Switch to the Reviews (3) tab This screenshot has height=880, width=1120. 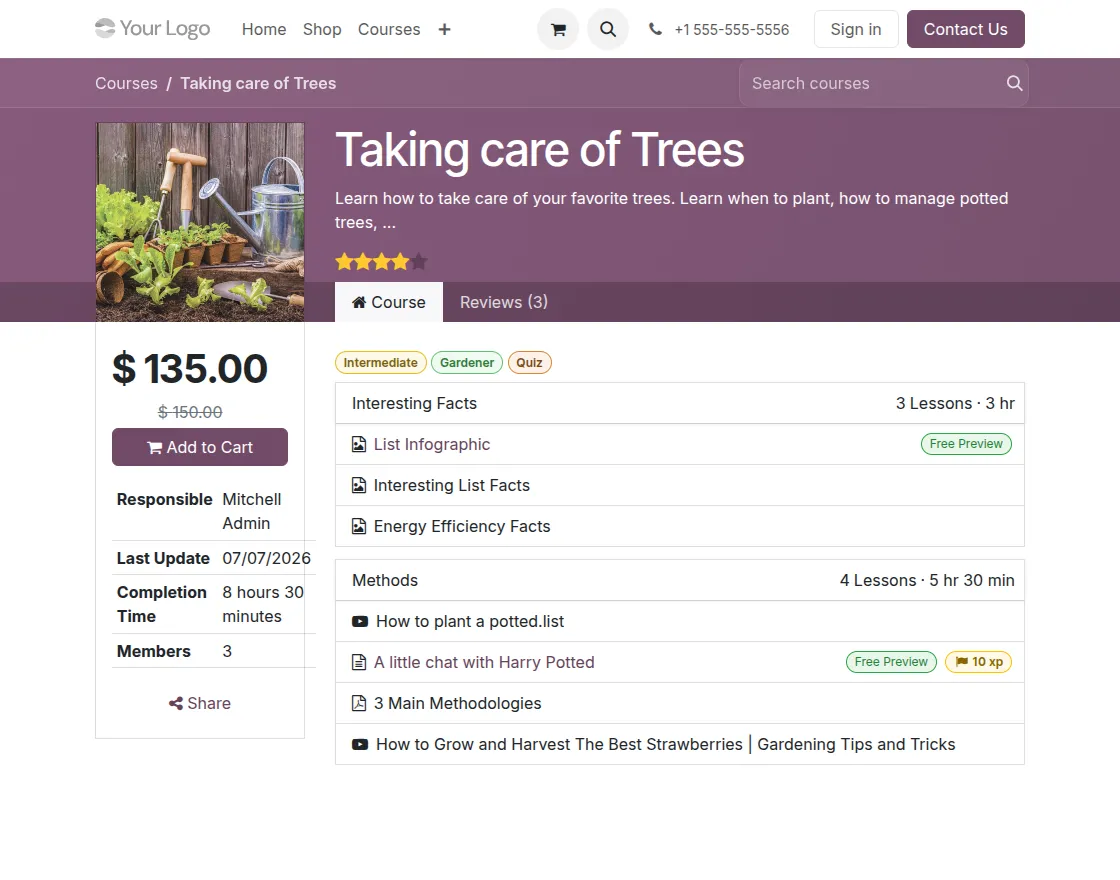[504, 302]
